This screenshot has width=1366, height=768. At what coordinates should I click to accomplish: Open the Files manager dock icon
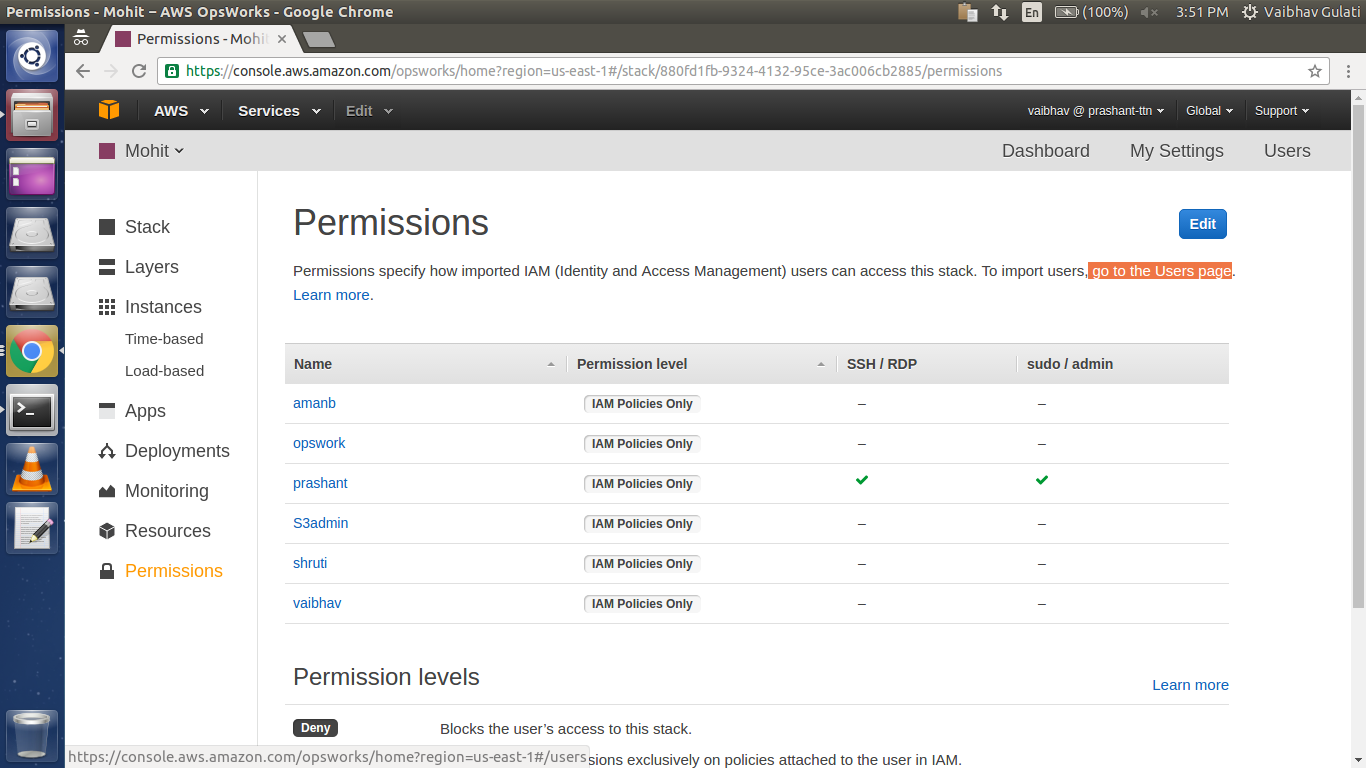point(32,115)
